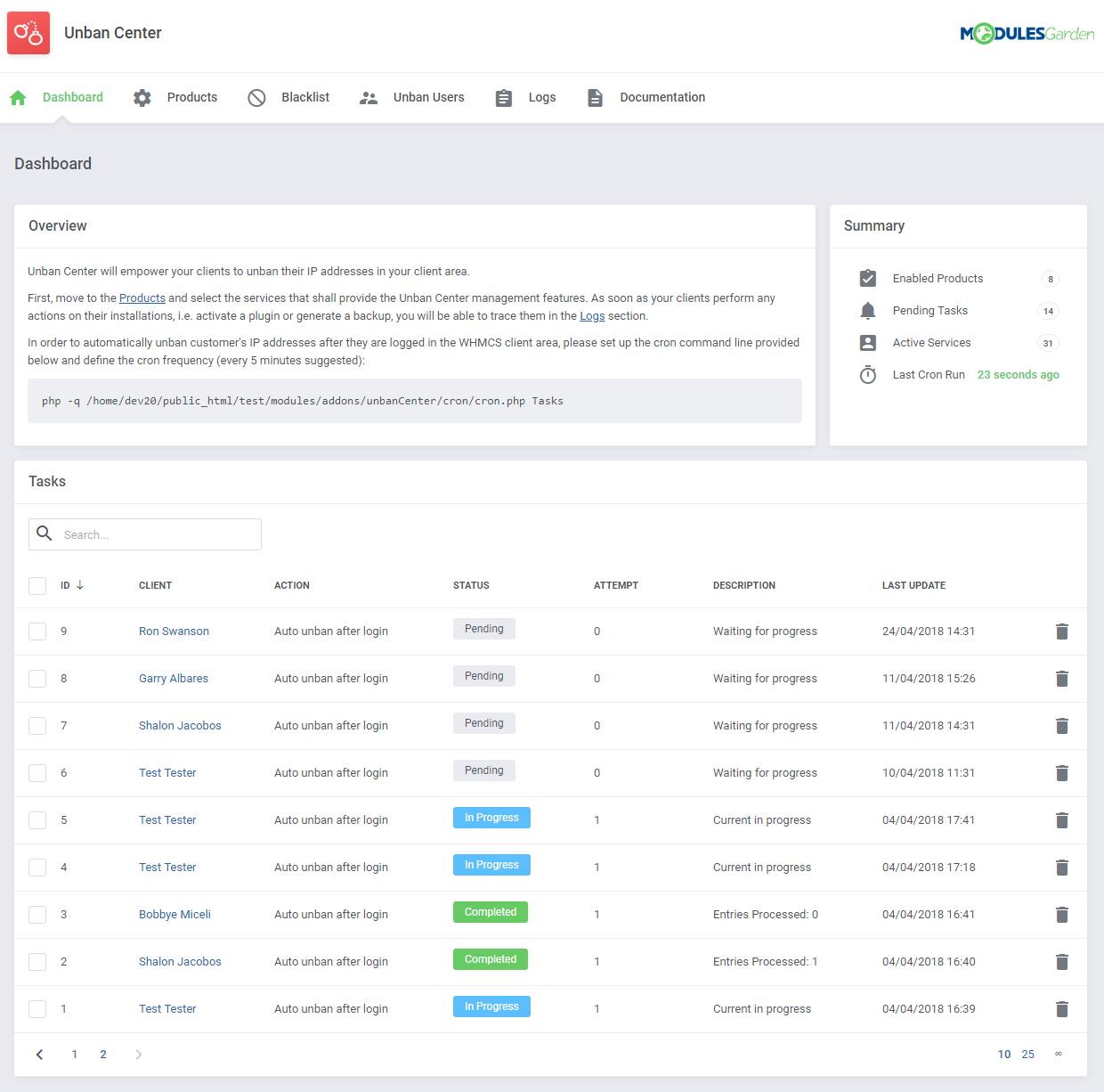Image resolution: width=1104 pixels, height=1092 pixels.
Task: Check the box for task 3
Action: click(37, 915)
